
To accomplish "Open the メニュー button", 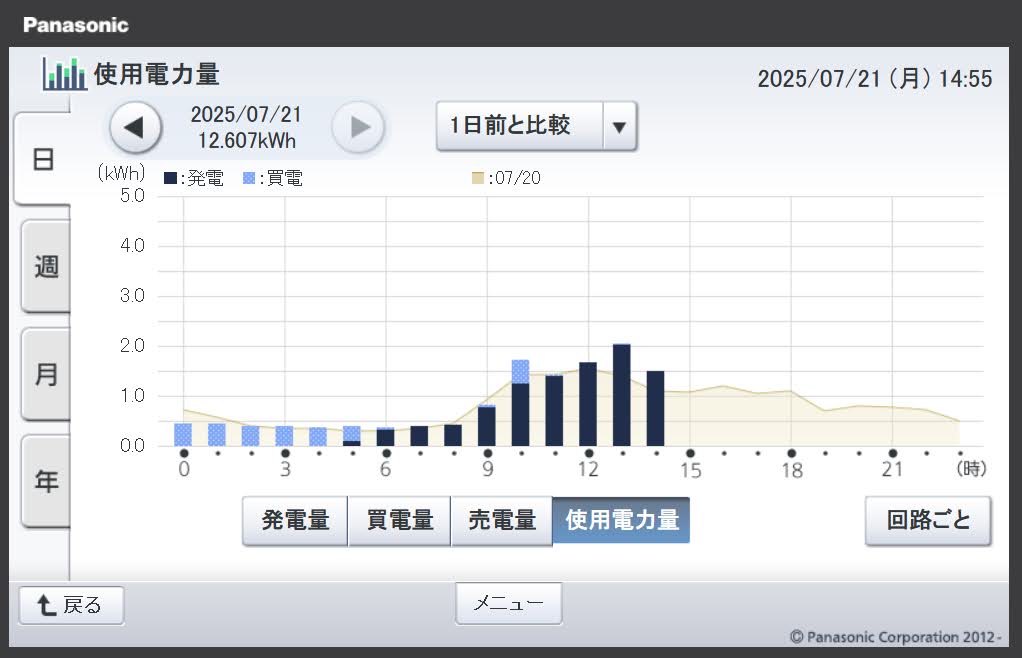I will [x=508, y=603].
